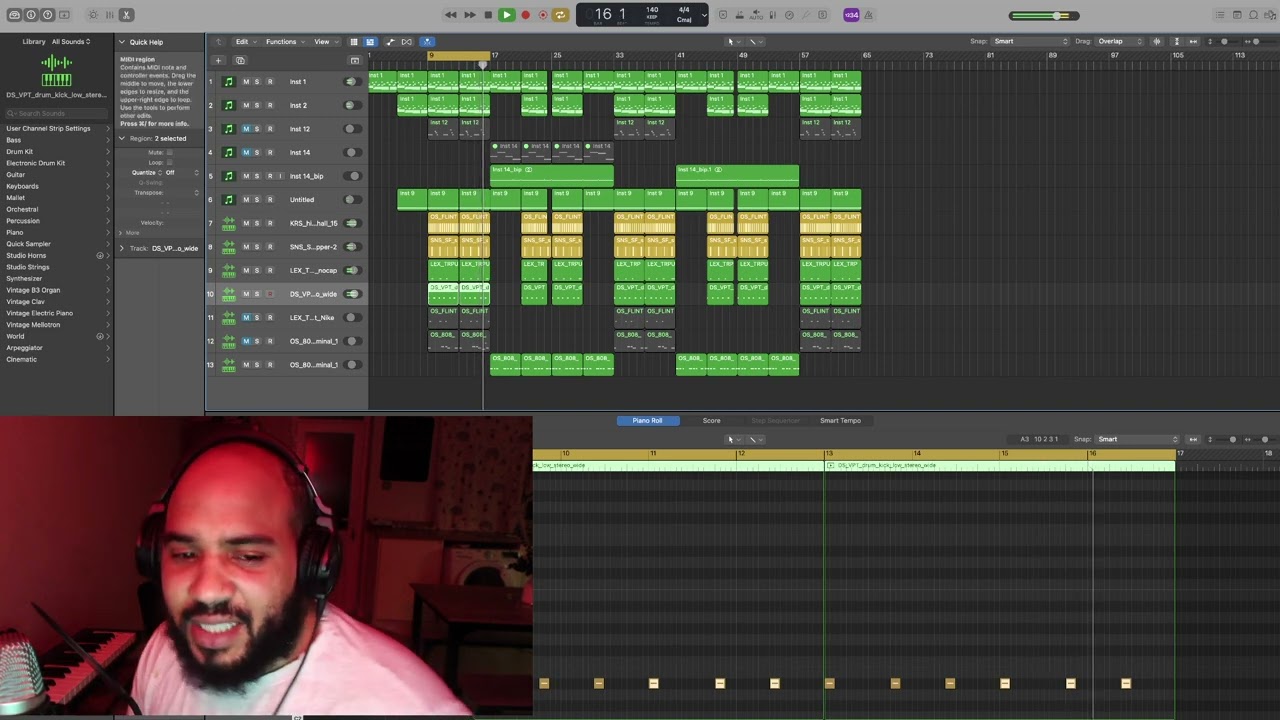
Task: Select the Piano Roll tab
Action: point(647,420)
